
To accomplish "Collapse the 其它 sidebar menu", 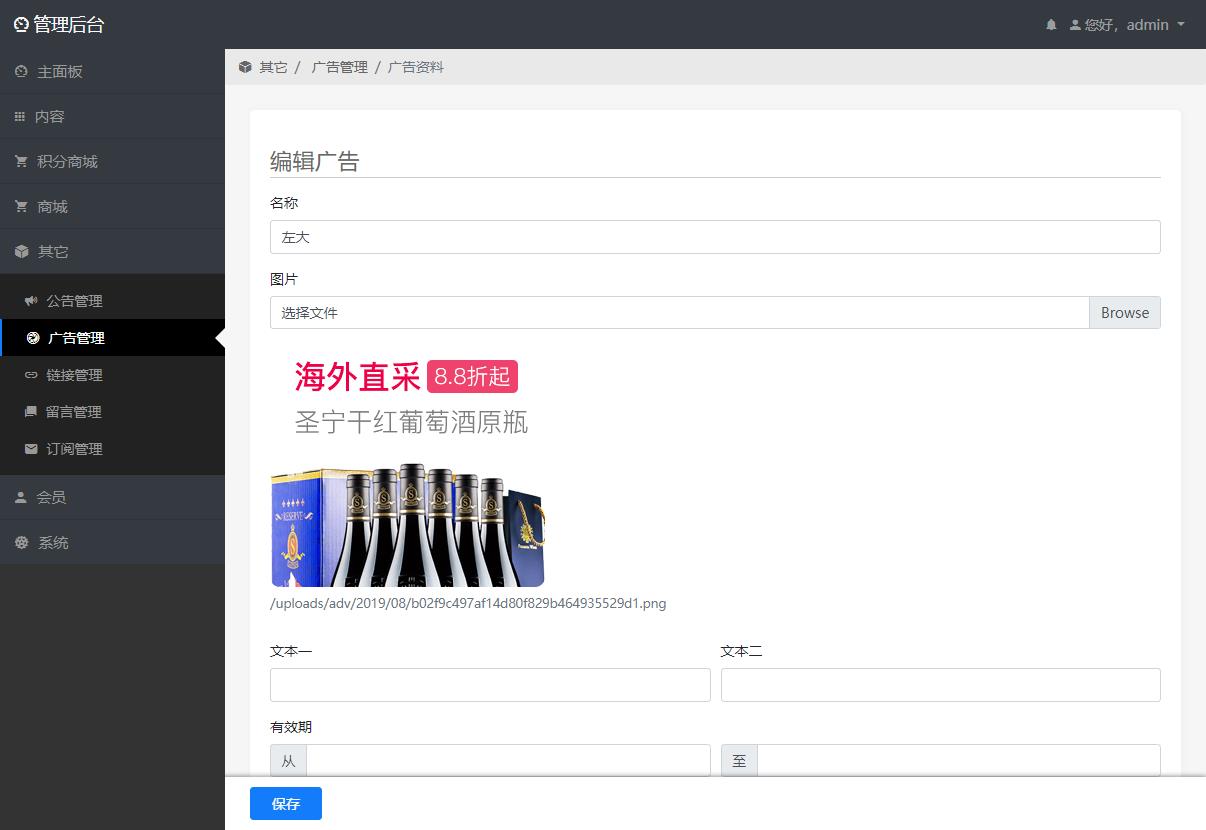I will [x=112, y=252].
